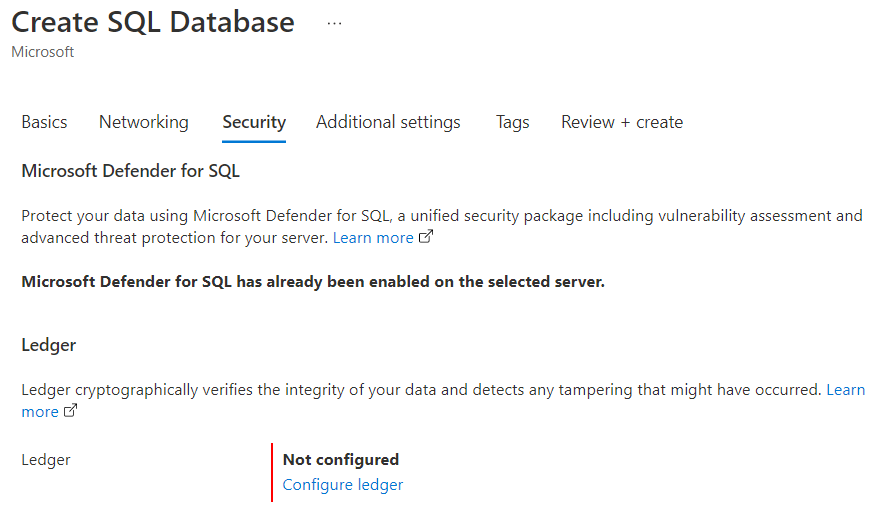Click the Create SQL Database page title
Image resolution: width=888 pixels, height=529 pixels.
[153, 22]
